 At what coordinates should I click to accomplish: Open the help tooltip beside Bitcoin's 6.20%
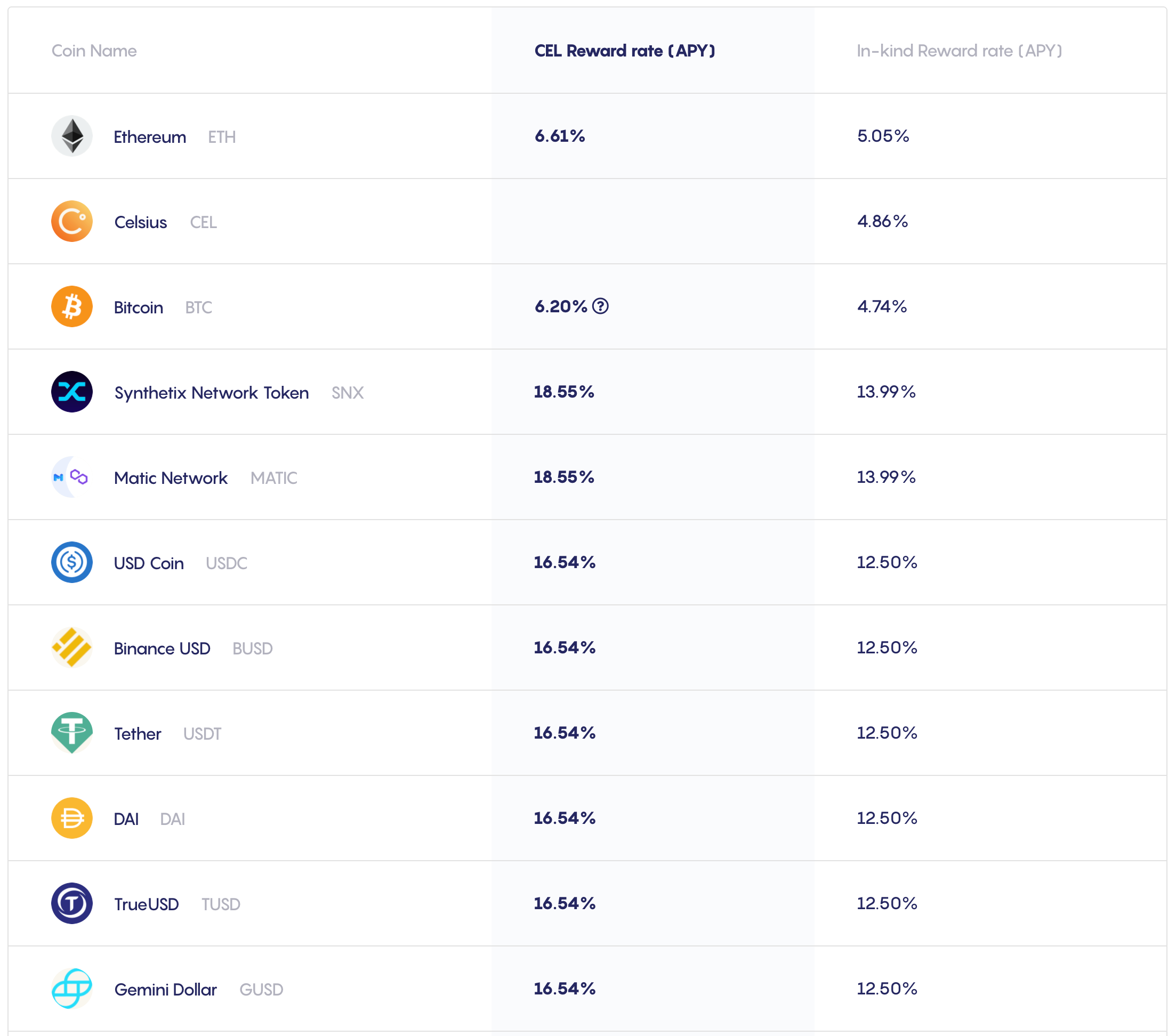coord(600,306)
